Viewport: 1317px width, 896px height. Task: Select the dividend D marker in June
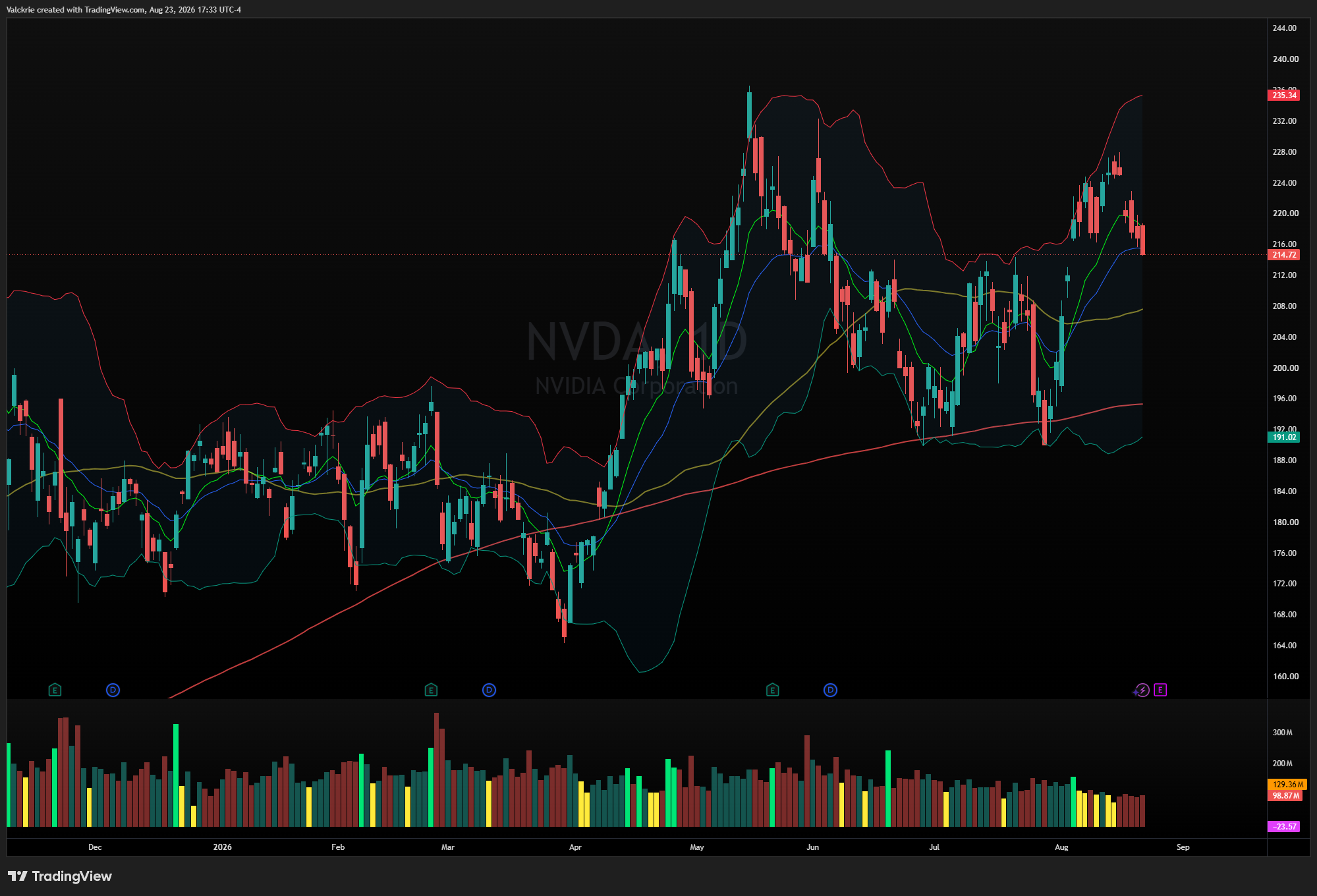[x=830, y=690]
